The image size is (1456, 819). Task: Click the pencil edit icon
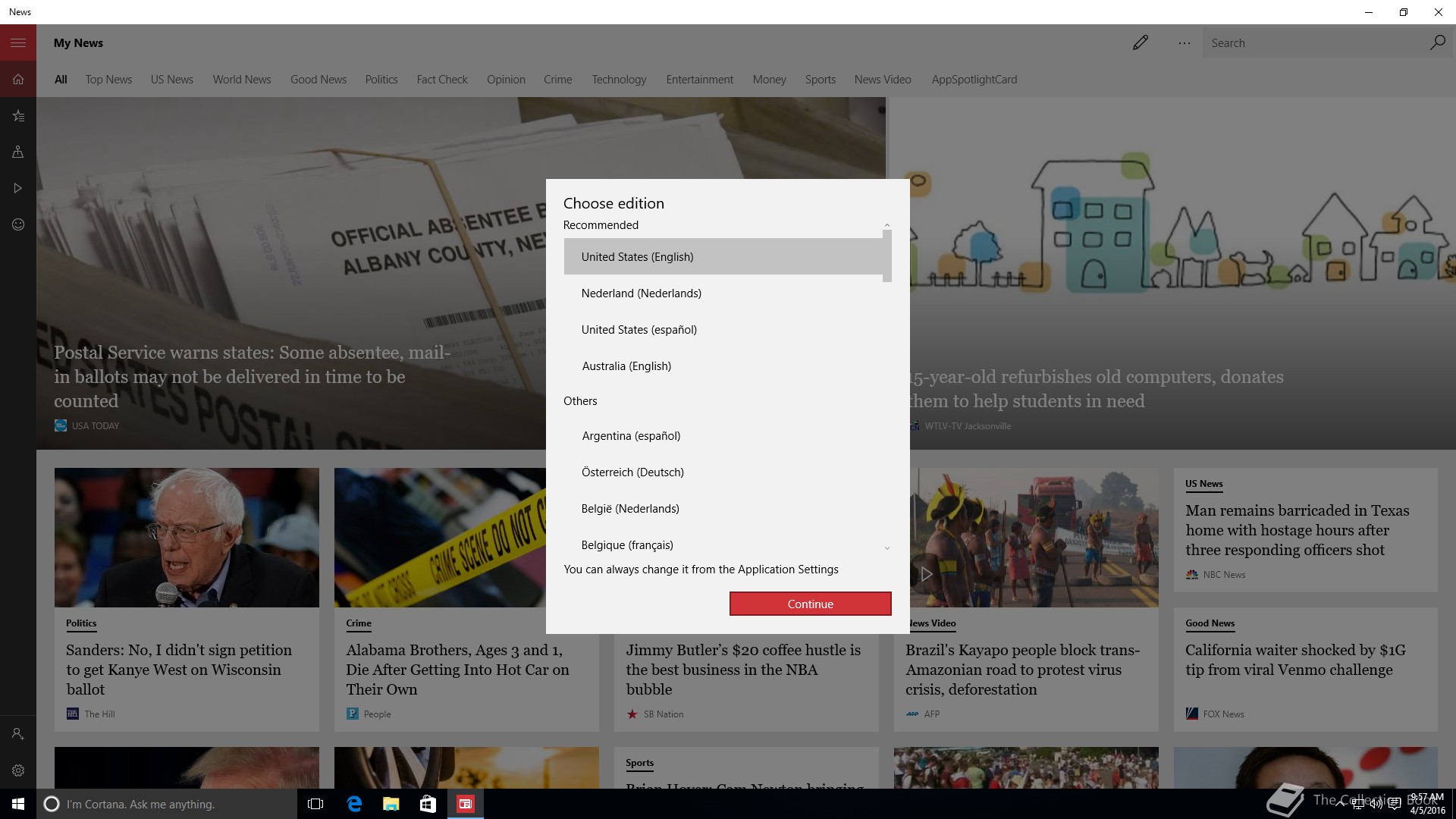[1141, 42]
